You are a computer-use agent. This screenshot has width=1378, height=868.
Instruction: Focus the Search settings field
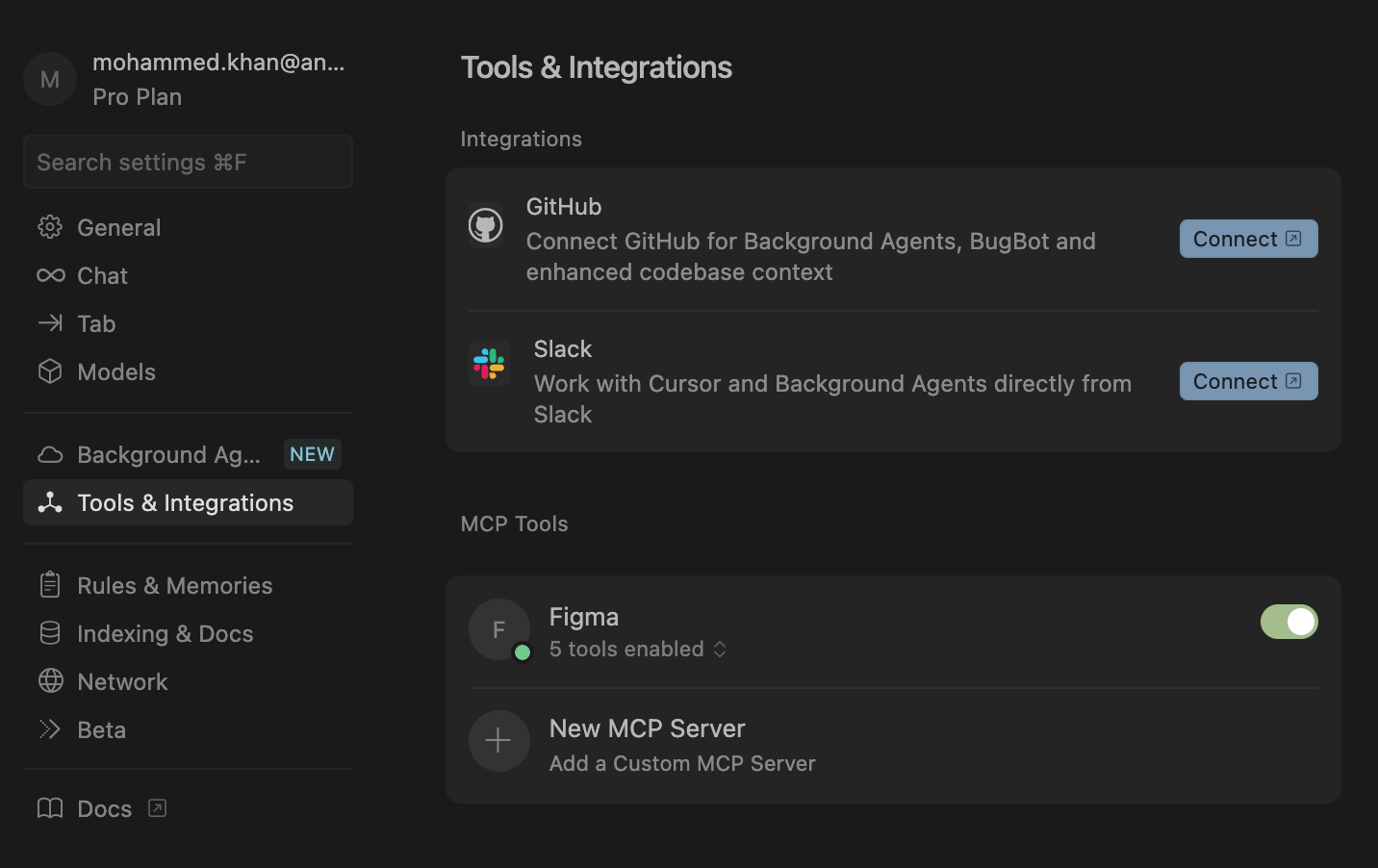[x=188, y=162]
